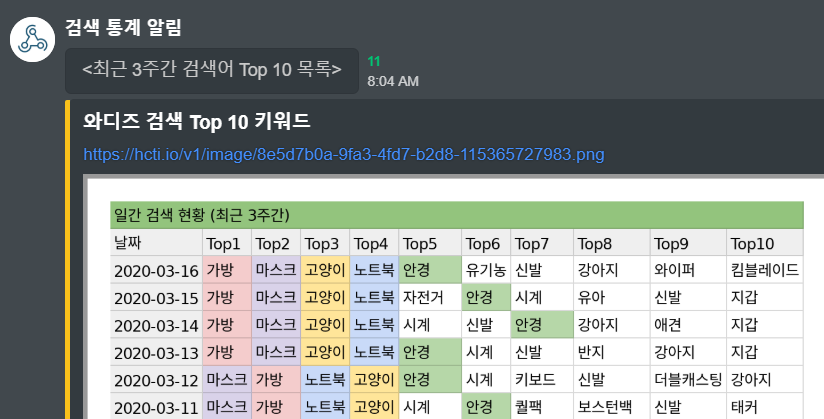Viewport: 824px width, 419px height.
Task: Click 가방 in the 2020-03-12 row
Action: click(x=276, y=380)
